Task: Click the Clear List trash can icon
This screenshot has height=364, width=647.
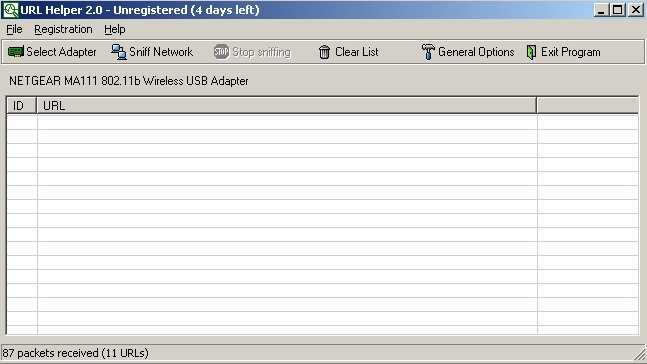Action: pos(324,52)
